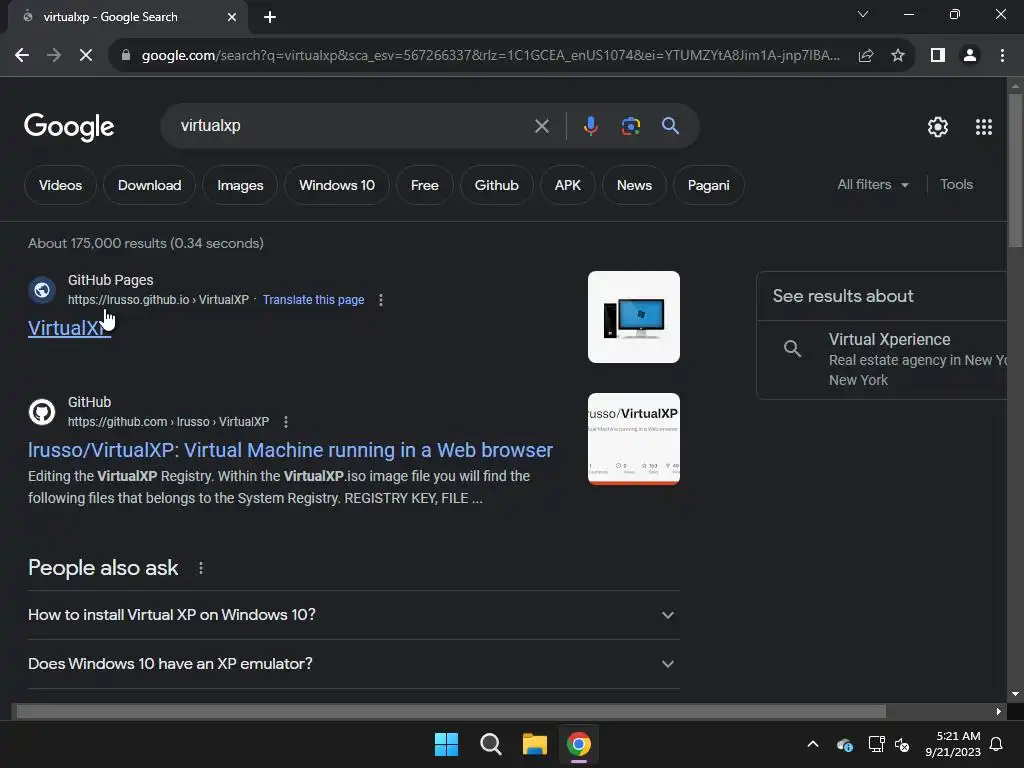Launch File Explorer from taskbar
Viewport: 1024px width, 768px height.
click(x=535, y=744)
